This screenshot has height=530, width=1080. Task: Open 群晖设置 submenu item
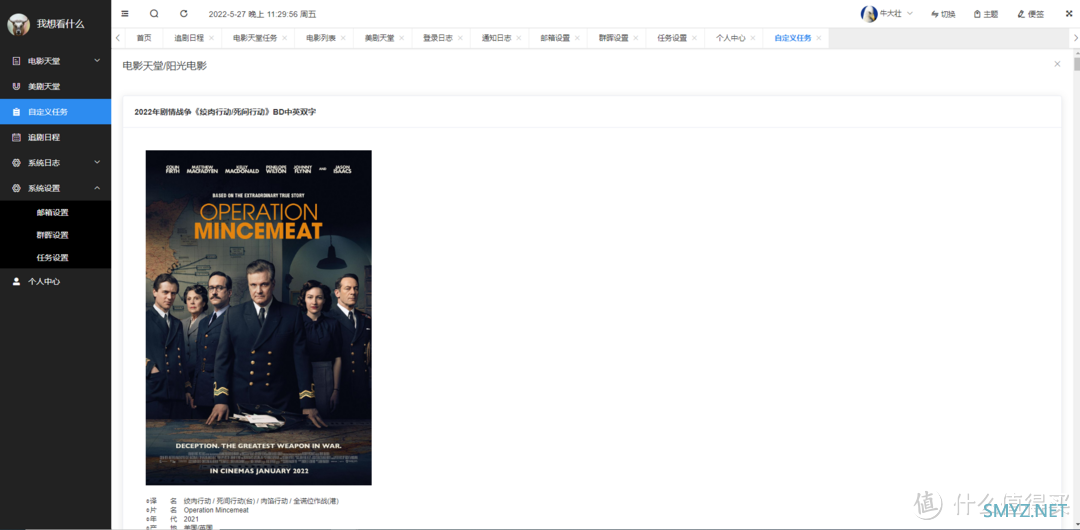tap(55, 235)
